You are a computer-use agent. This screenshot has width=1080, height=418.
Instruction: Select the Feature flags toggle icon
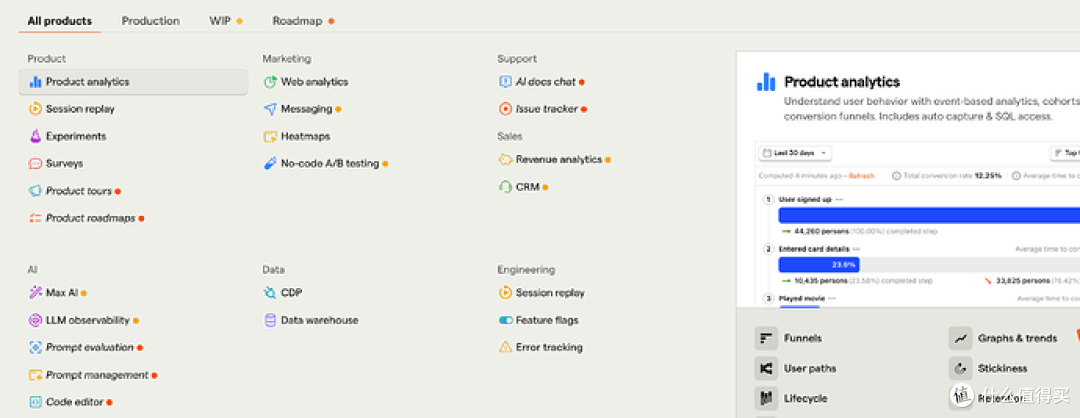tap(505, 320)
